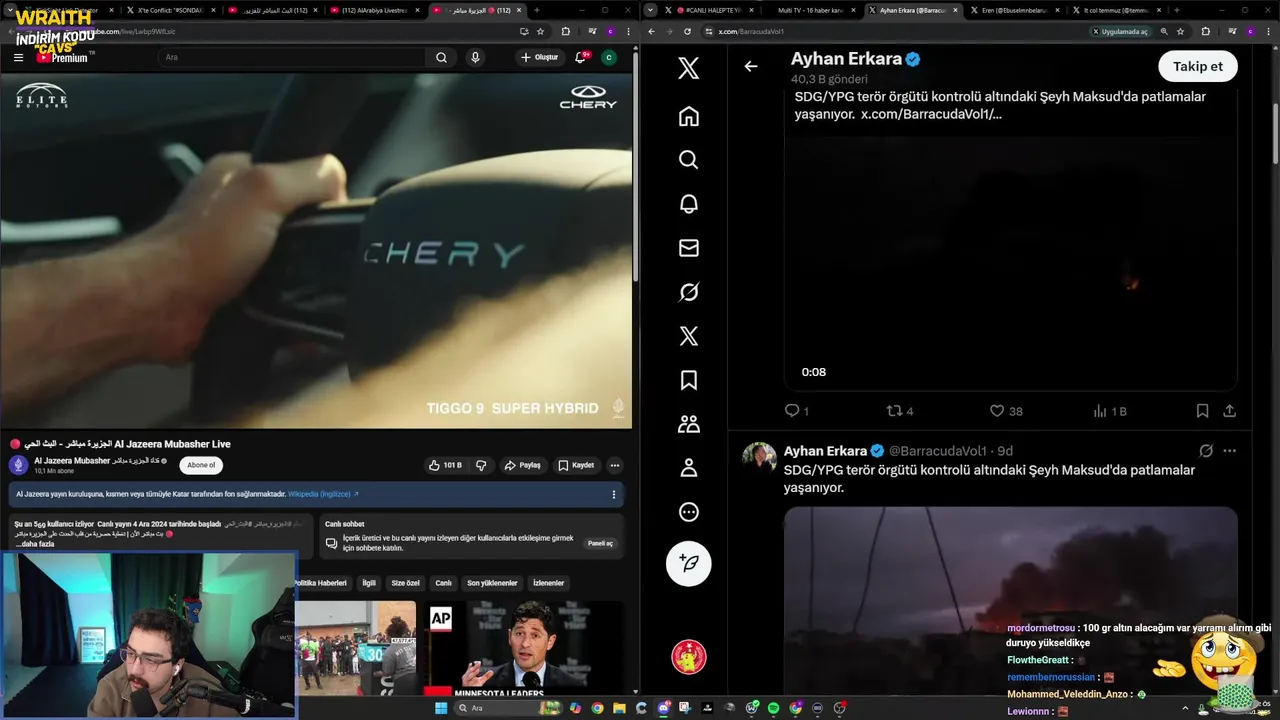The width and height of the screenshot is (1280, 720).
Task: Click the X logo at sidebar top
Action: [x=688, y=68]
